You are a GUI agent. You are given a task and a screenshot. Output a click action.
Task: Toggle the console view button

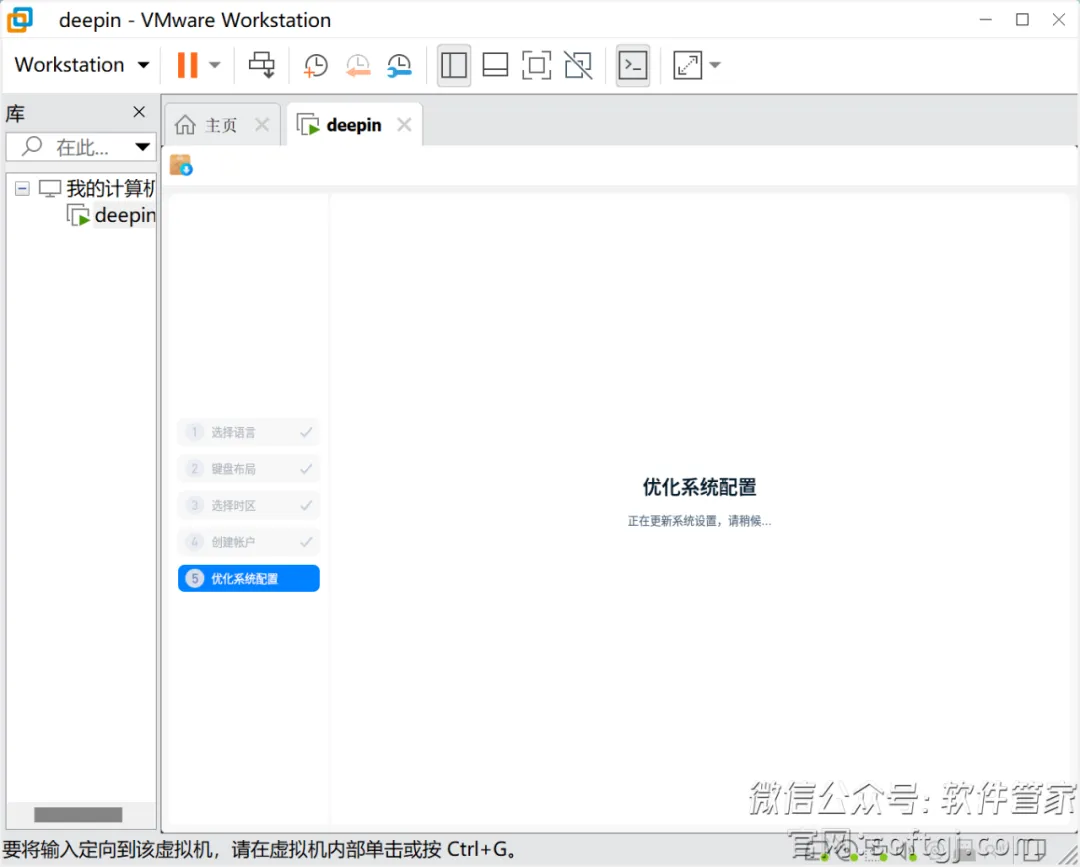coord(633,65)
